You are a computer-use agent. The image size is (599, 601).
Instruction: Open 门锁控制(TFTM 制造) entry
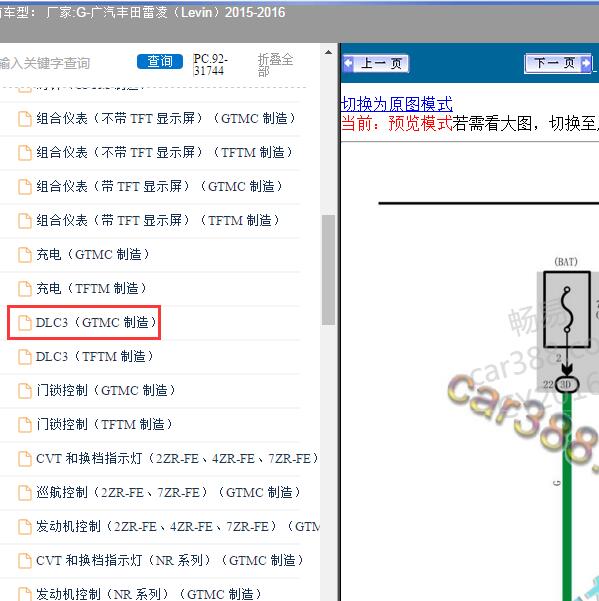coord(104,424)
